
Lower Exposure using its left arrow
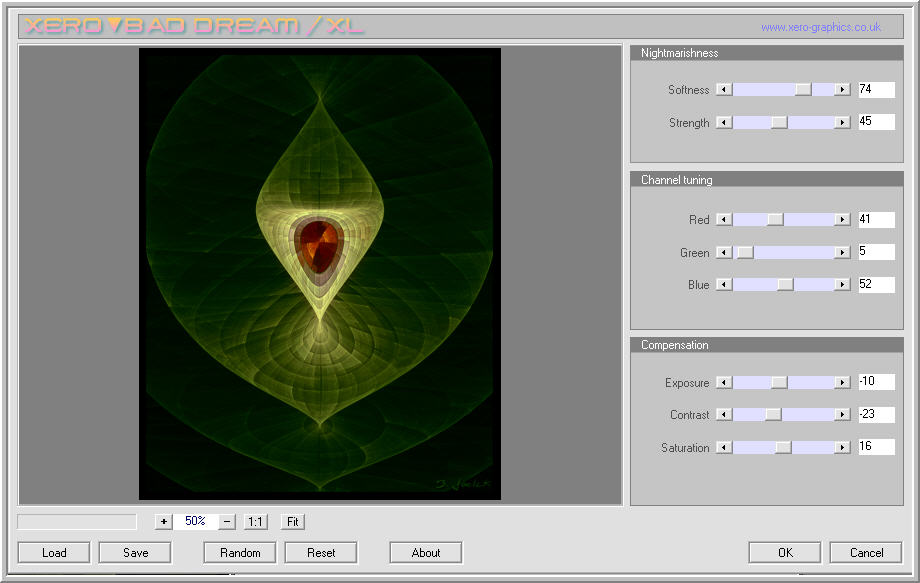(x=724, y=382)
